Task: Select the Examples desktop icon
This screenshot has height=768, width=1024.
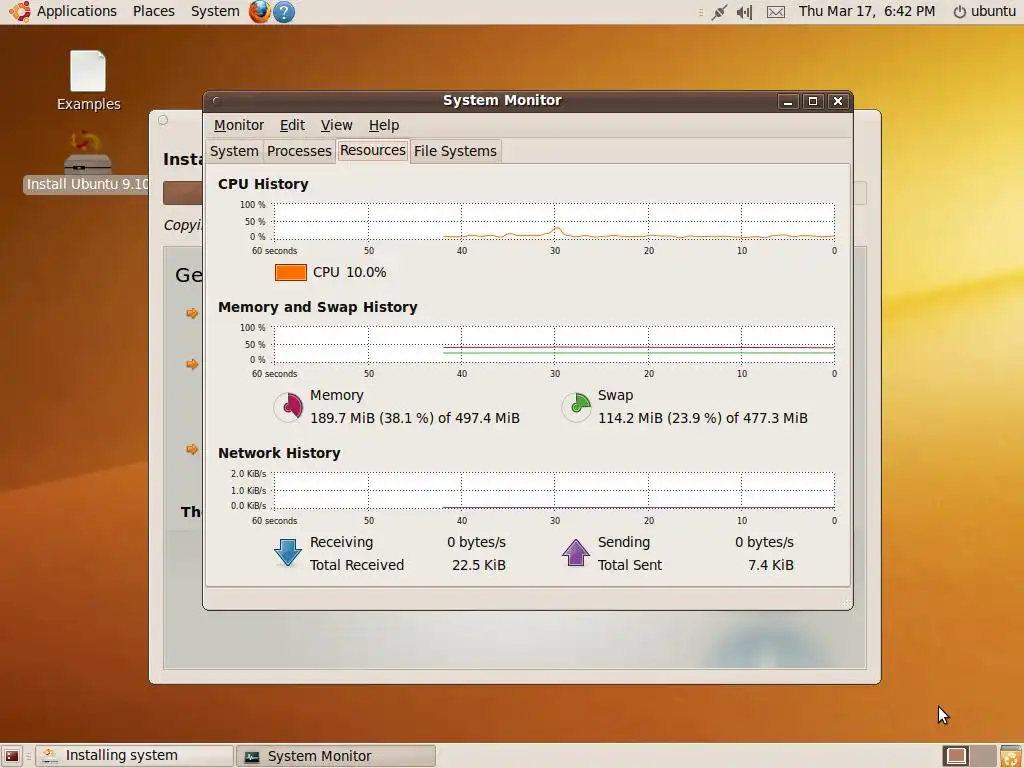Action: click(88, 80)
